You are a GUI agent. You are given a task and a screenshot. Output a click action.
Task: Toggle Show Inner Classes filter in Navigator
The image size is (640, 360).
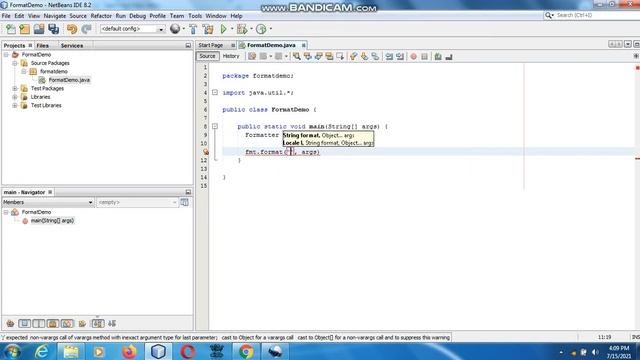(67, 324)
